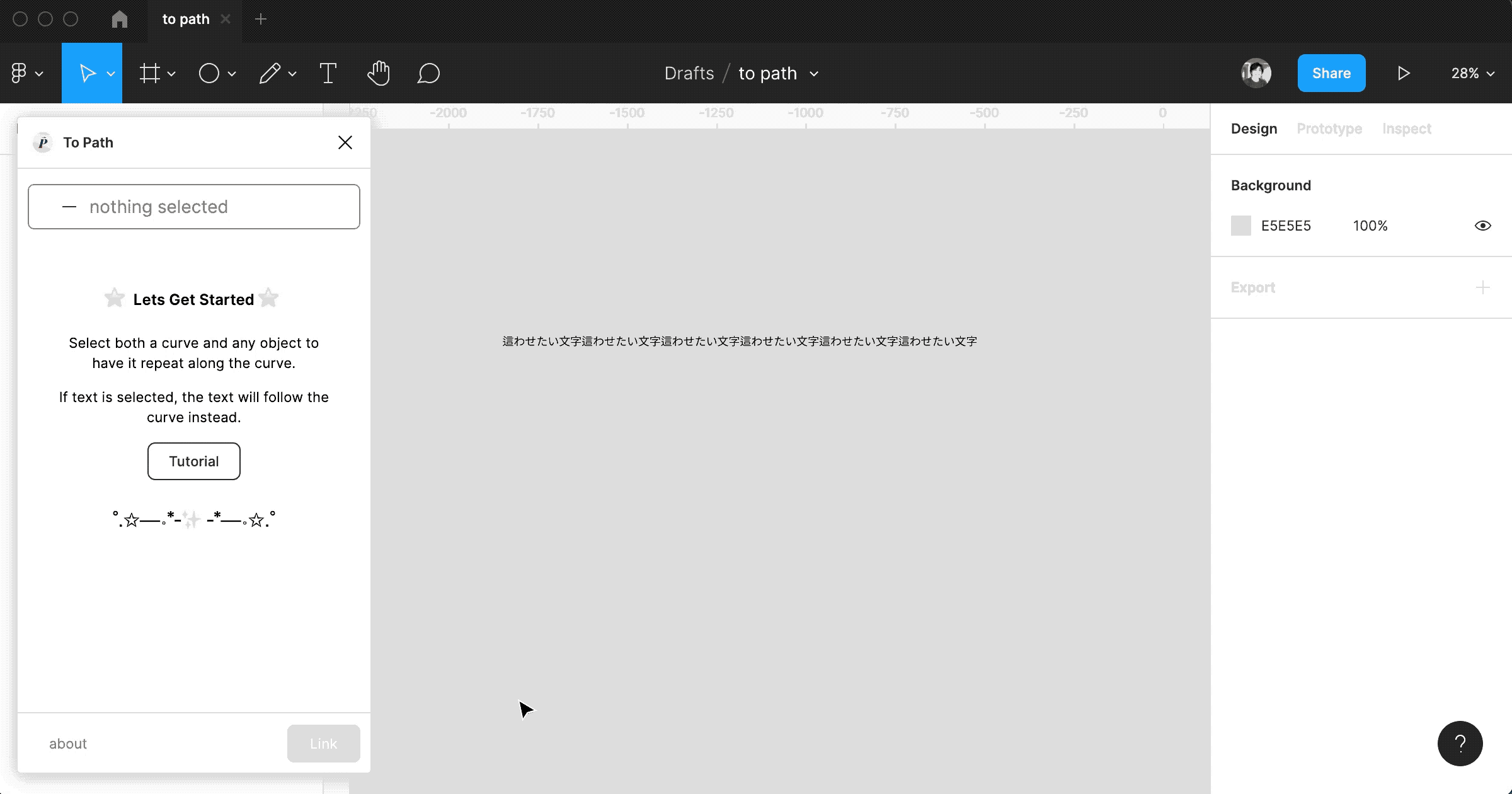The height and width of the screenshot is (794, 1512).
Task: Open the 'about' link in plugin footer
Action: pyautogui.click(x=67, y=744)
